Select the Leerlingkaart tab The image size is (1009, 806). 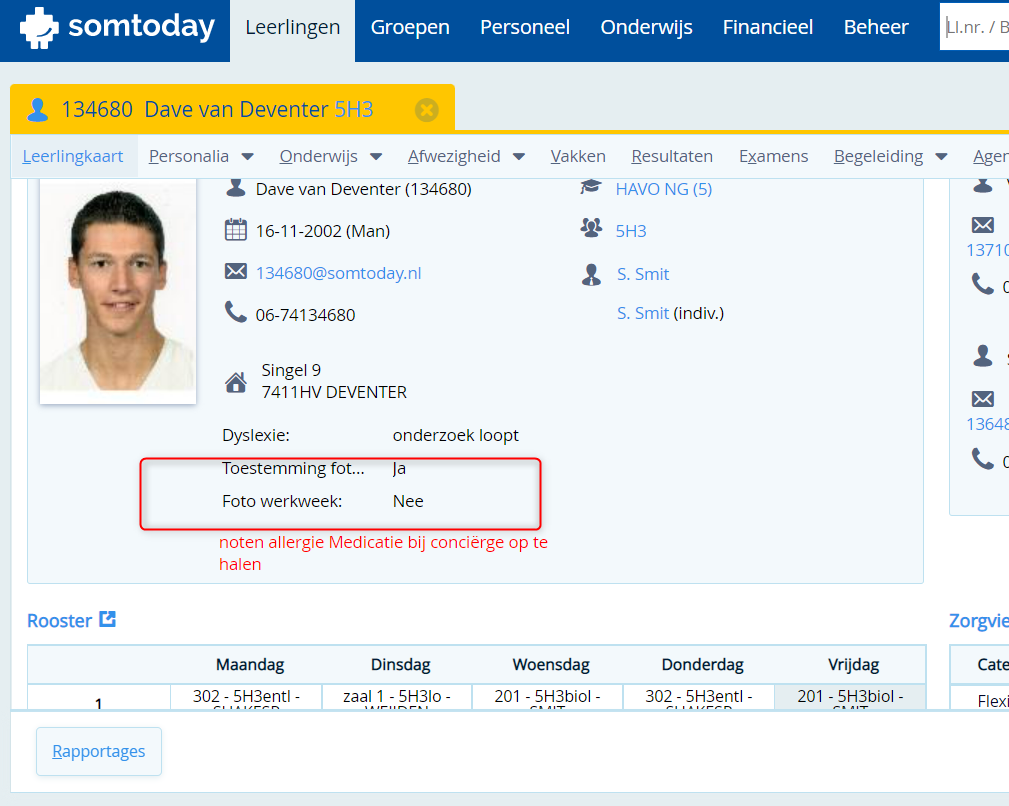tap(73, 156)
